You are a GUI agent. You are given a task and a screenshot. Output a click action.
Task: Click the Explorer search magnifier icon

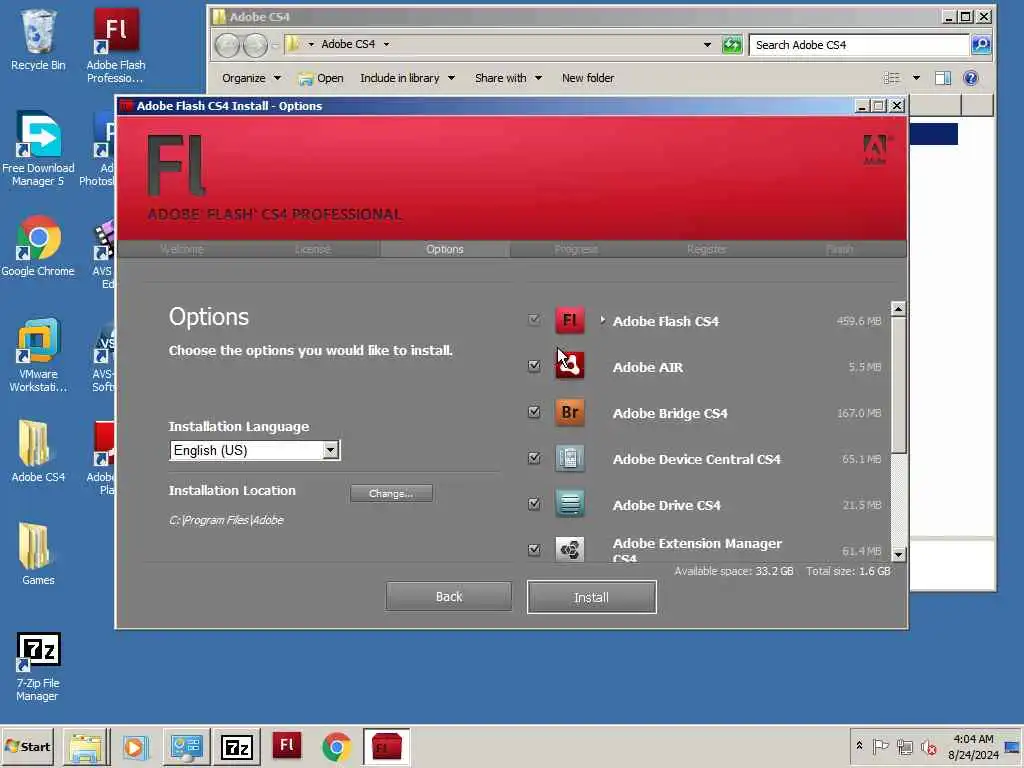click(x=981, y=44)
